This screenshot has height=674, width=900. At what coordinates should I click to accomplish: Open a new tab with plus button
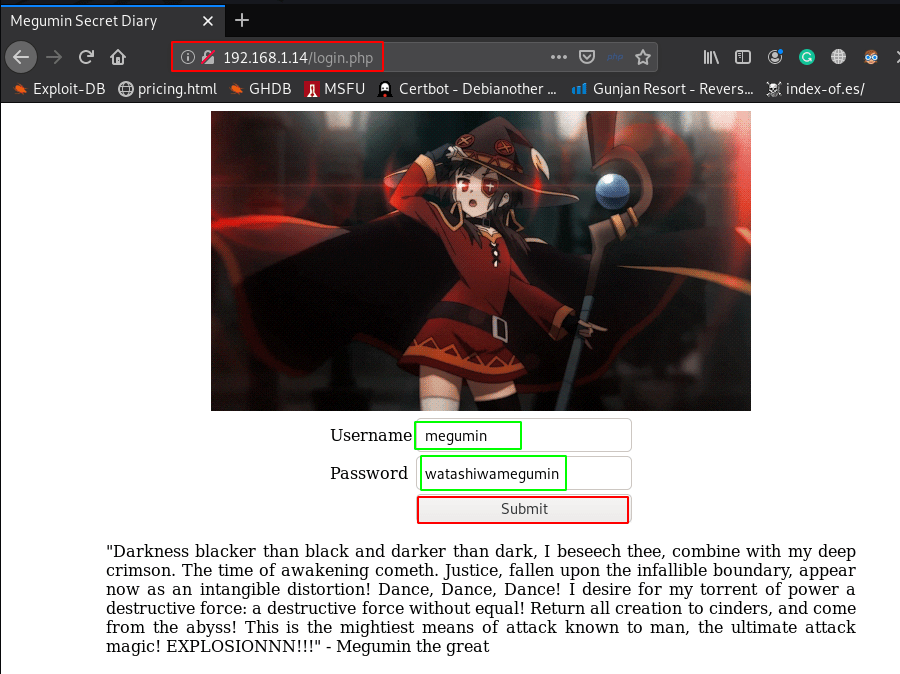click(242, 21)
